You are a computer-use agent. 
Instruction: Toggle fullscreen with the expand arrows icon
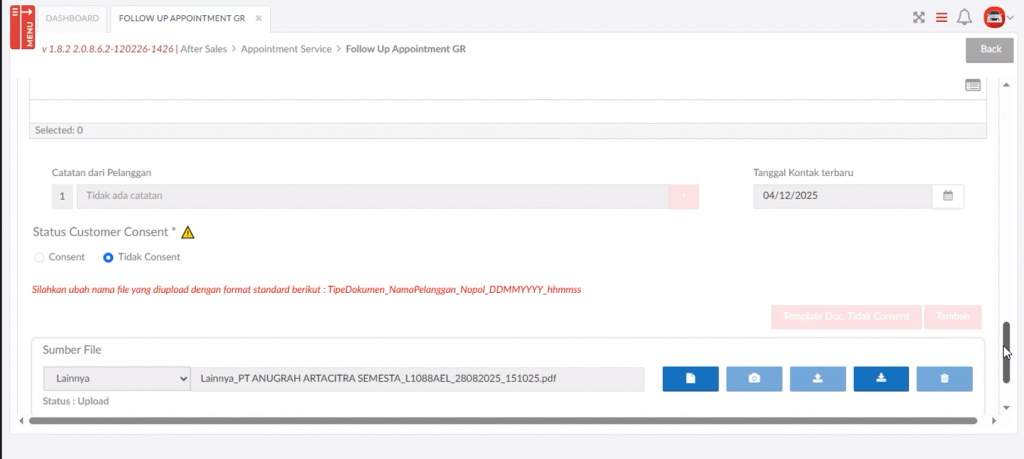point(918,17)
